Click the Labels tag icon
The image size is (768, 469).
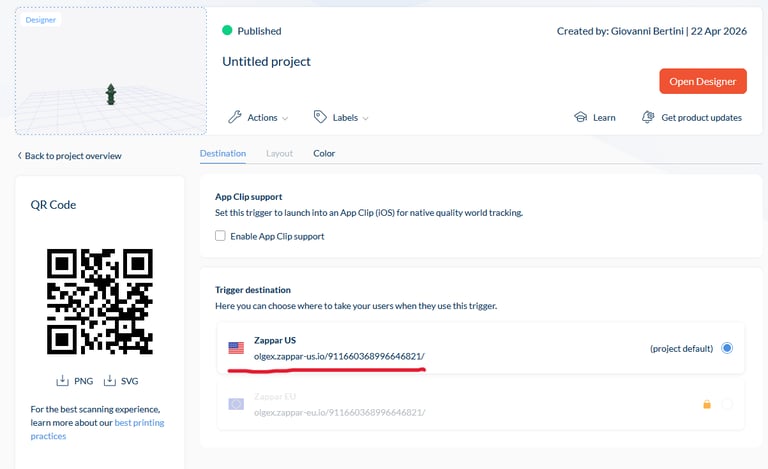click(320, 117)
